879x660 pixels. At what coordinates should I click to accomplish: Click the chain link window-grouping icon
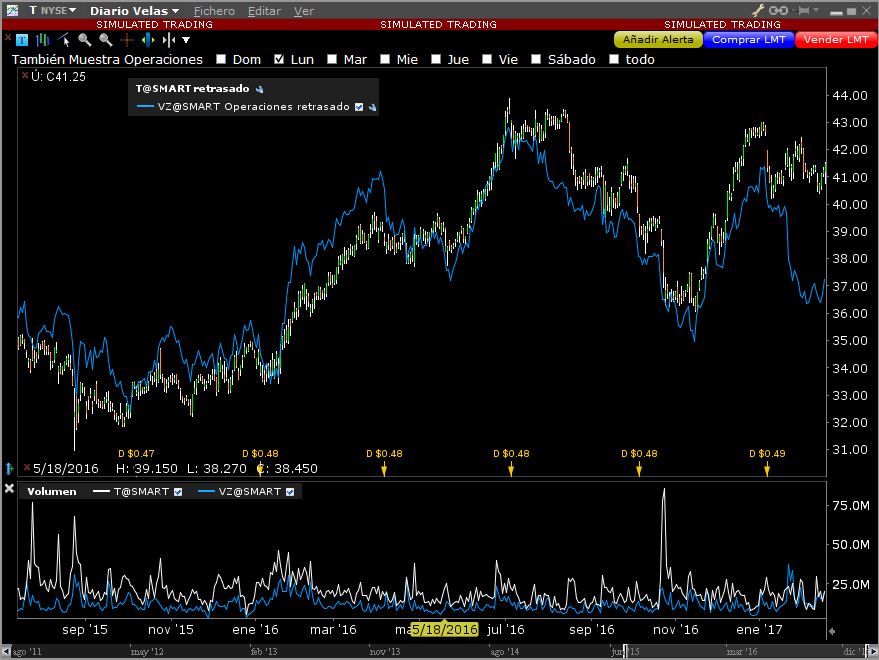[x=779, y=10]
